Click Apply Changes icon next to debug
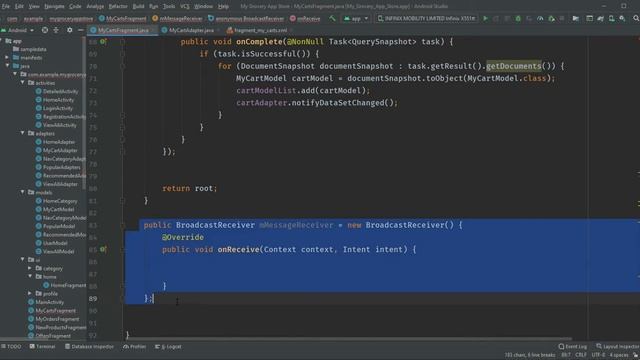The height and width of the screenshot is (360, 640). tap(507, 18)
